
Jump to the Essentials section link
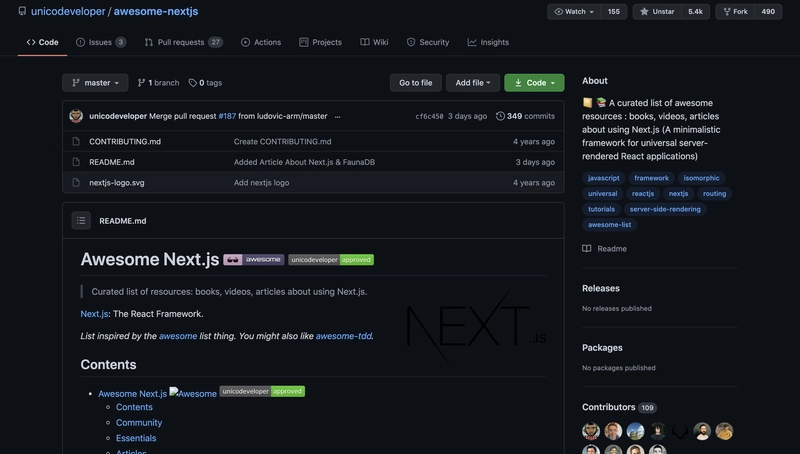click(x=136, y=438)
